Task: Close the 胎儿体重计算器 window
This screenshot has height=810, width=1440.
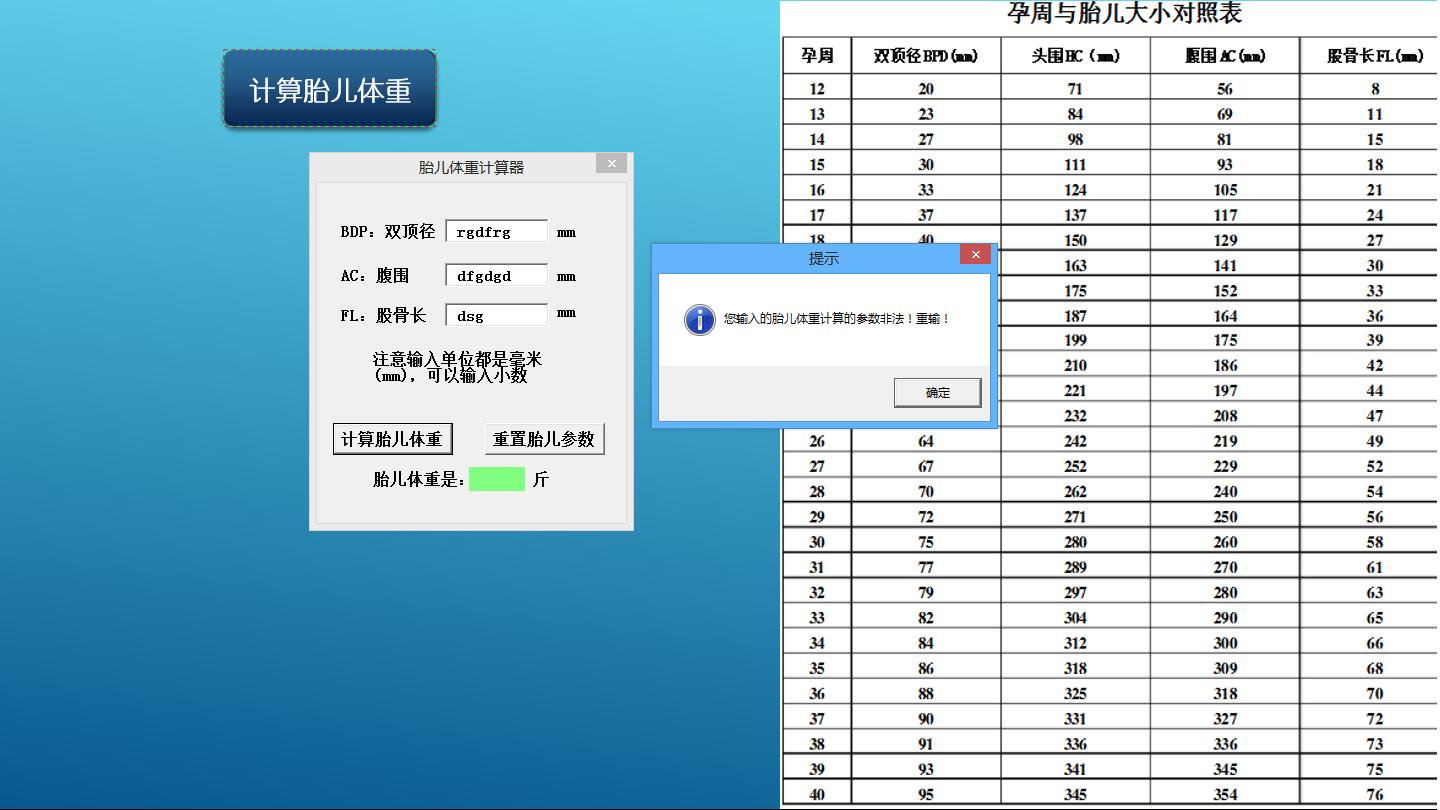Action: [610, 163]
